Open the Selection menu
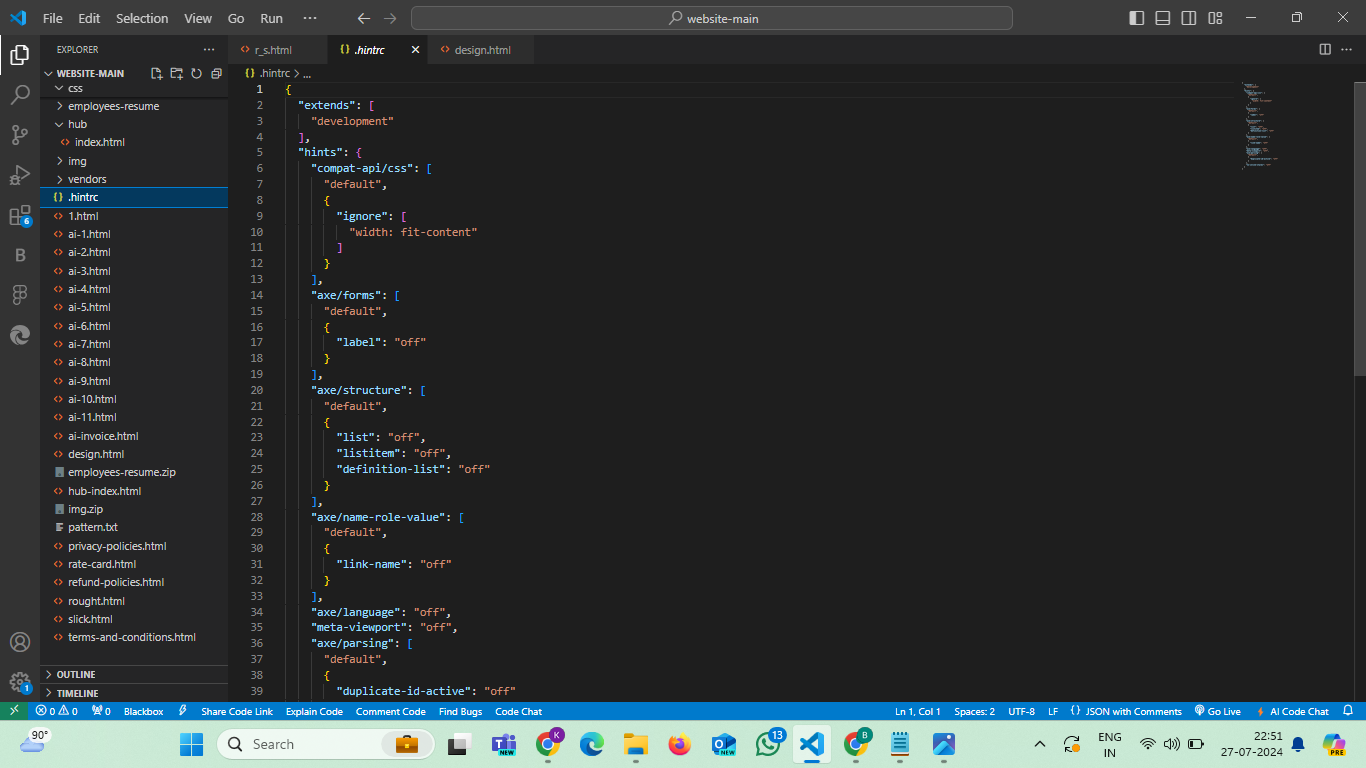The image size is (1366, 768). point(142,18)
